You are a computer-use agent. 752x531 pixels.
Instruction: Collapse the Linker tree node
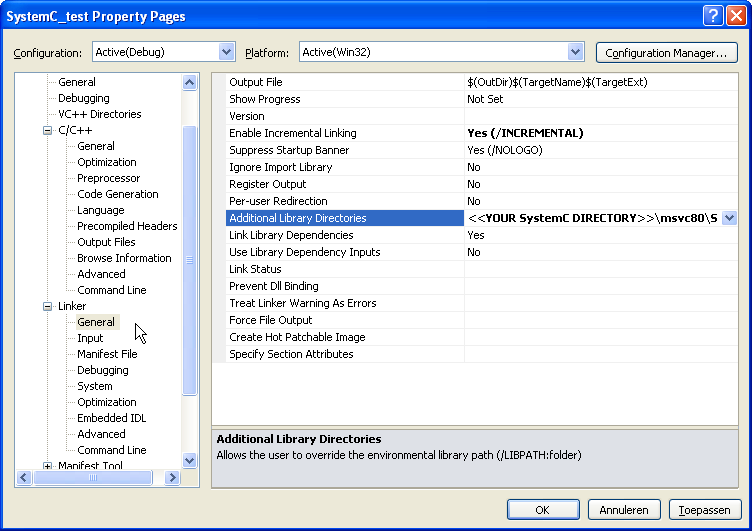[47, 306]
